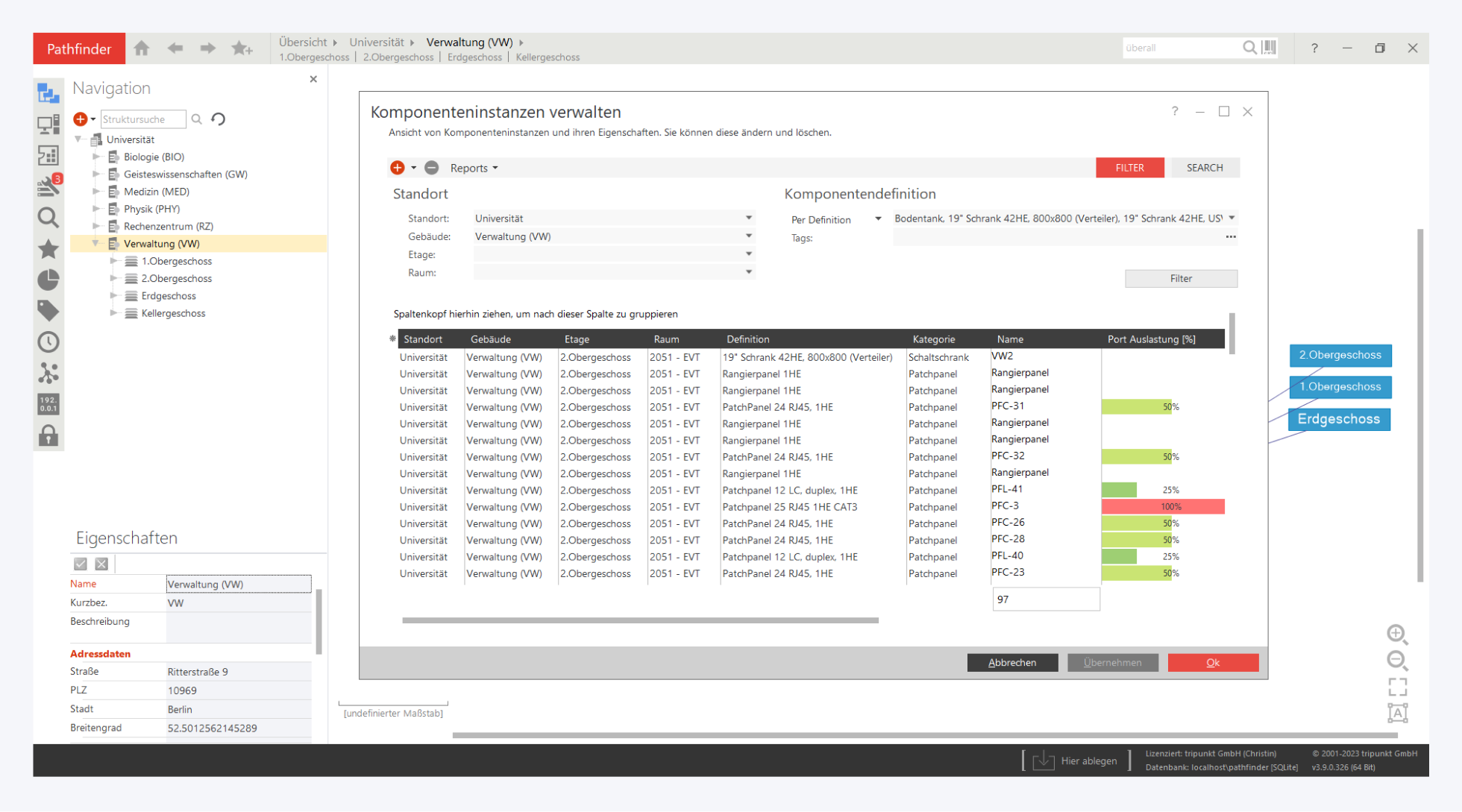Viewport: 1462px width, 812px height.
Task: Expand the 2.Obergeschoss tree node
Action: point(113,278)
